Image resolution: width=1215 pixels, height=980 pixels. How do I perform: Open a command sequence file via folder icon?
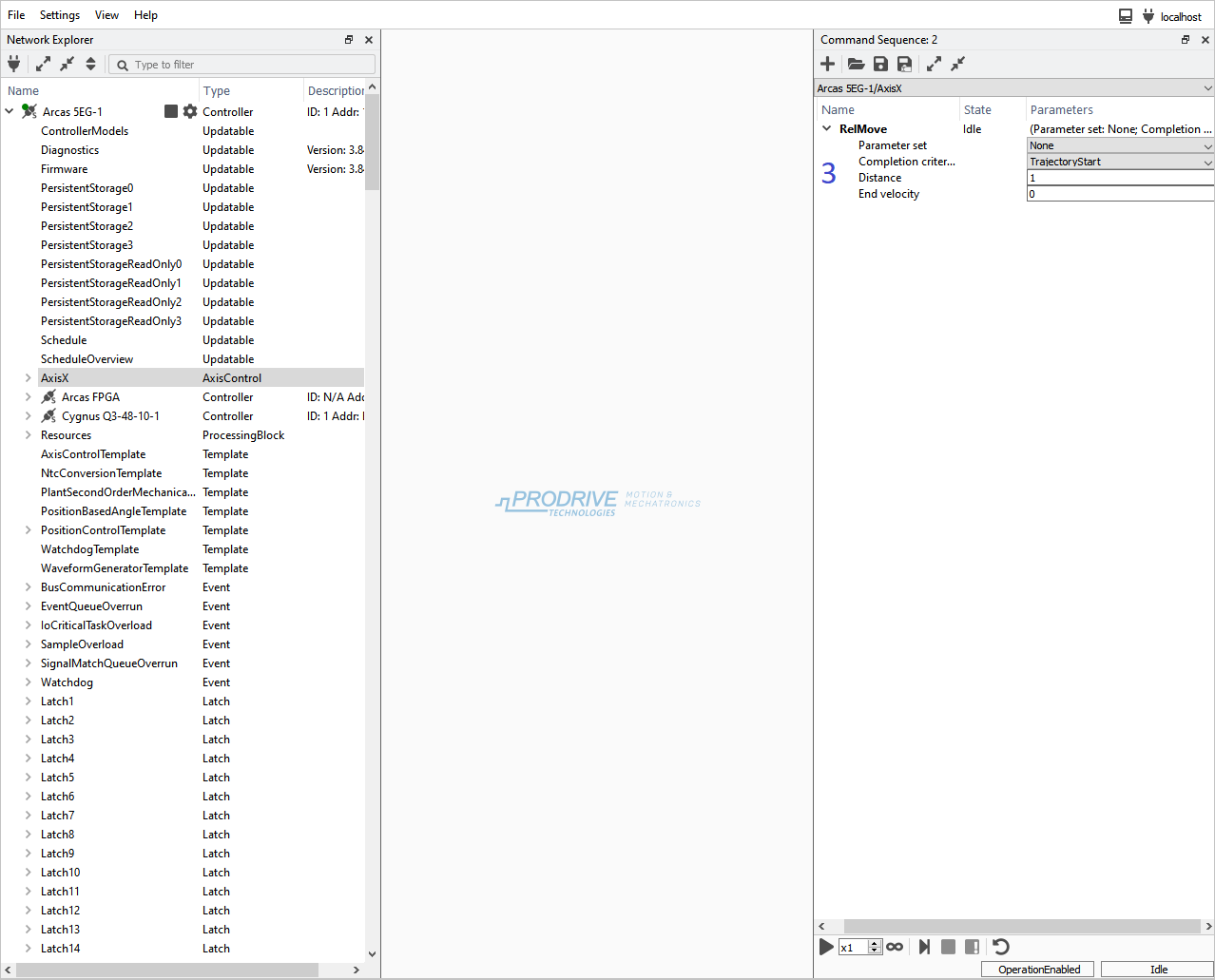tap(856, 64)
